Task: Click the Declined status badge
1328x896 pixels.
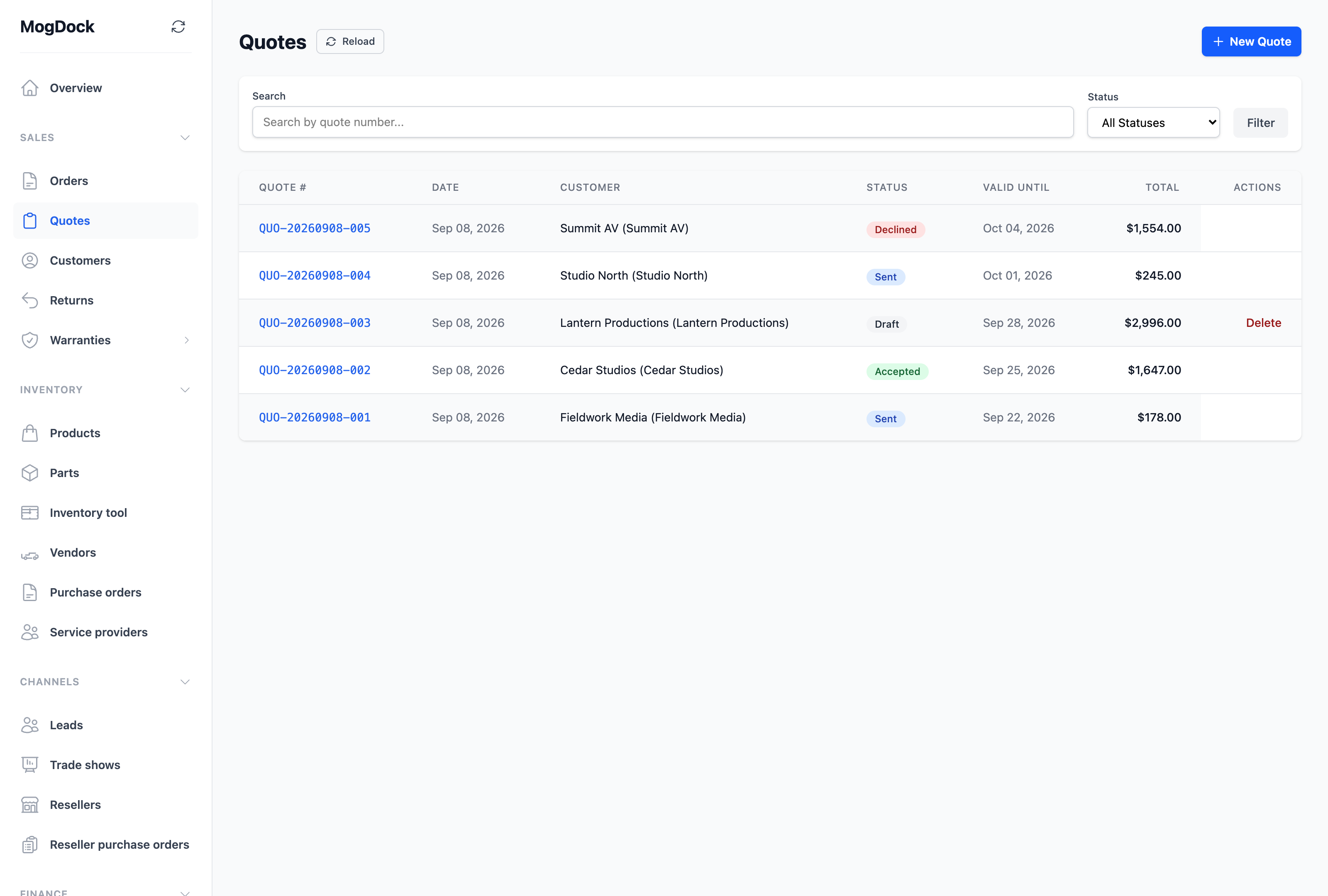Action: point(896,229)
